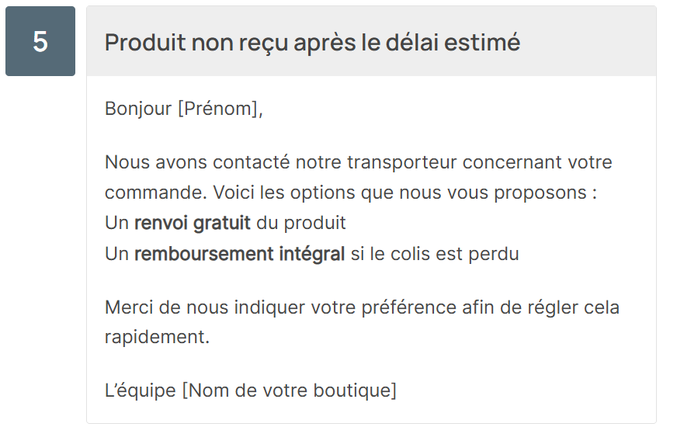Image resolution: width=677 pixels, height=427 pixels.
Task: Click the word "rapidement."
Action: pos(157,337)
